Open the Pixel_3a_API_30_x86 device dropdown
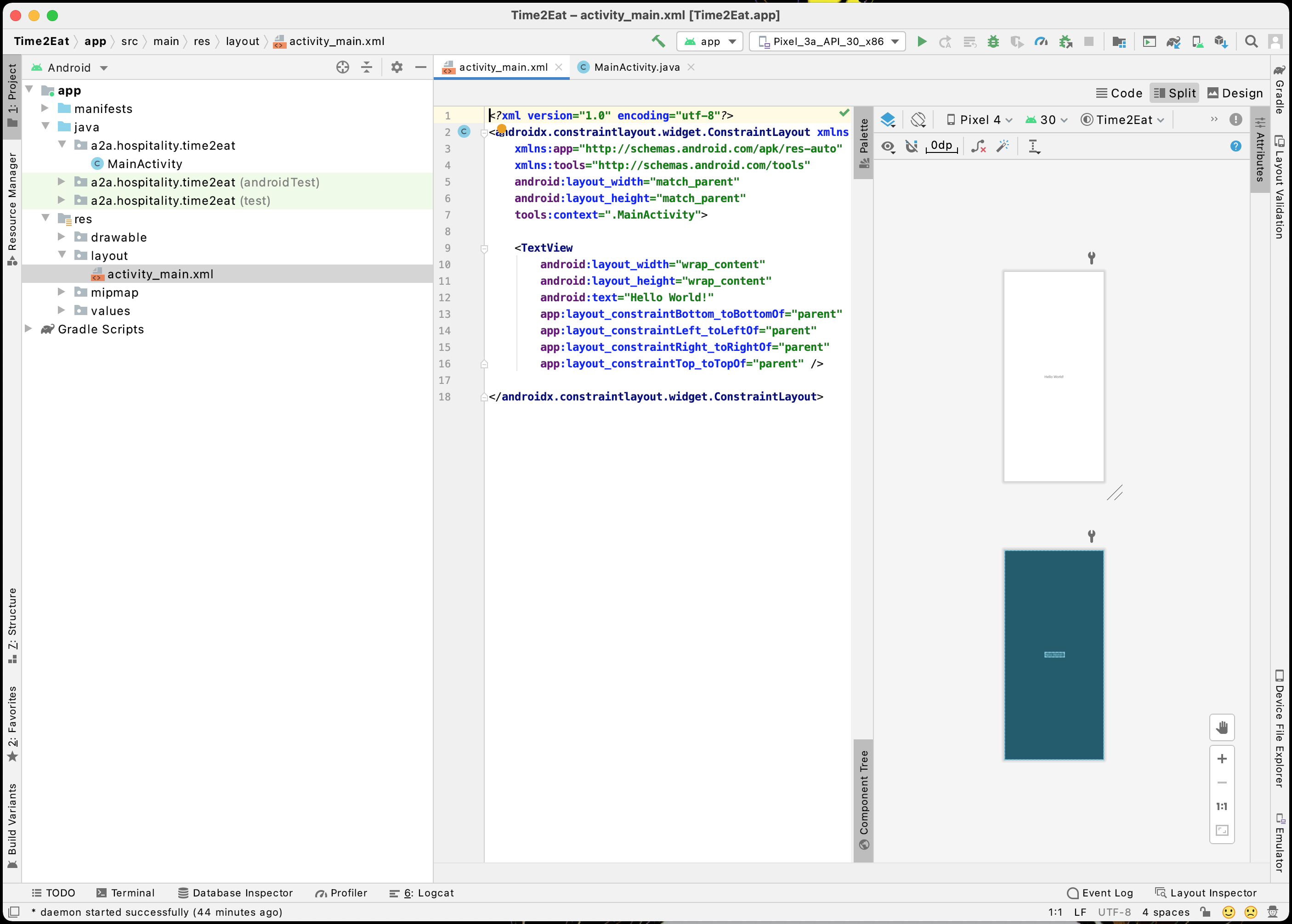This screenshot has height=924, width=1292. [x=827, y=41]
